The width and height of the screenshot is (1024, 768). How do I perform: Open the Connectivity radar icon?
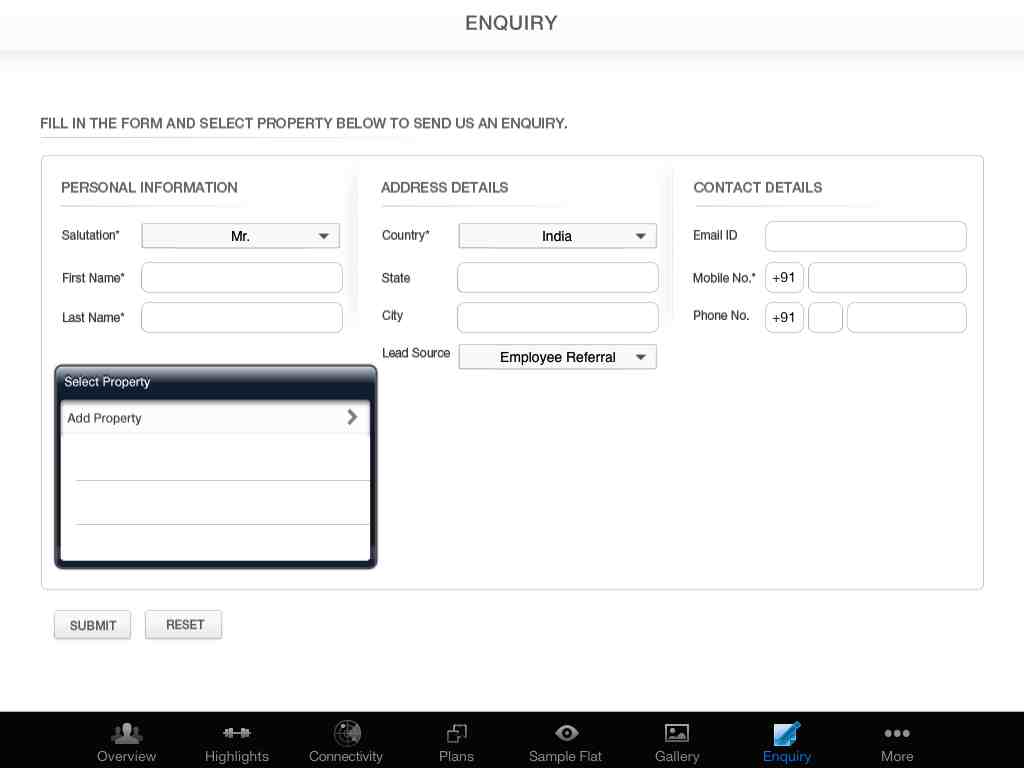346,733
